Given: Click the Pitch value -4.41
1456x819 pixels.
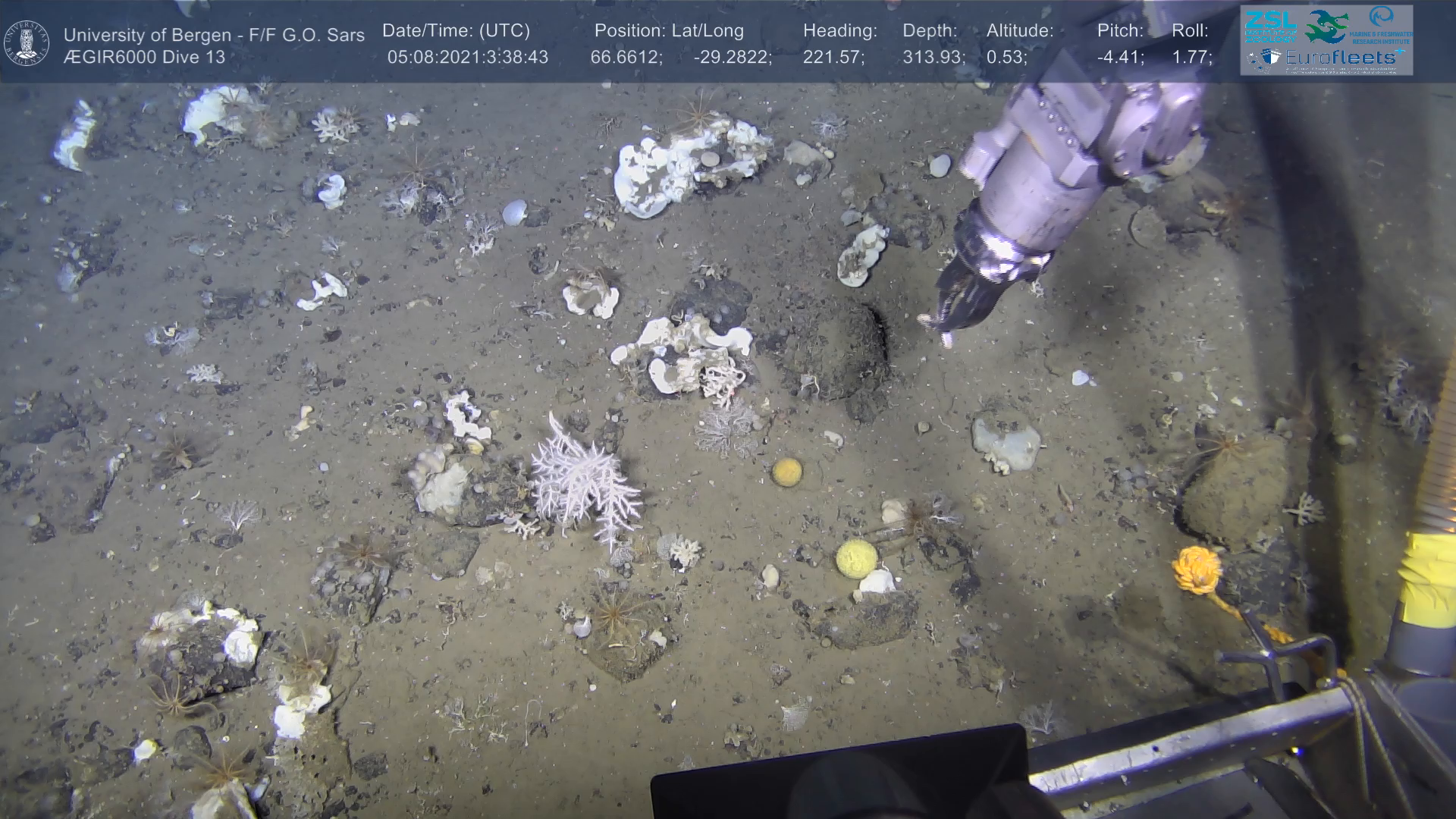Looking at the screenshot, I should (1120, 58).
